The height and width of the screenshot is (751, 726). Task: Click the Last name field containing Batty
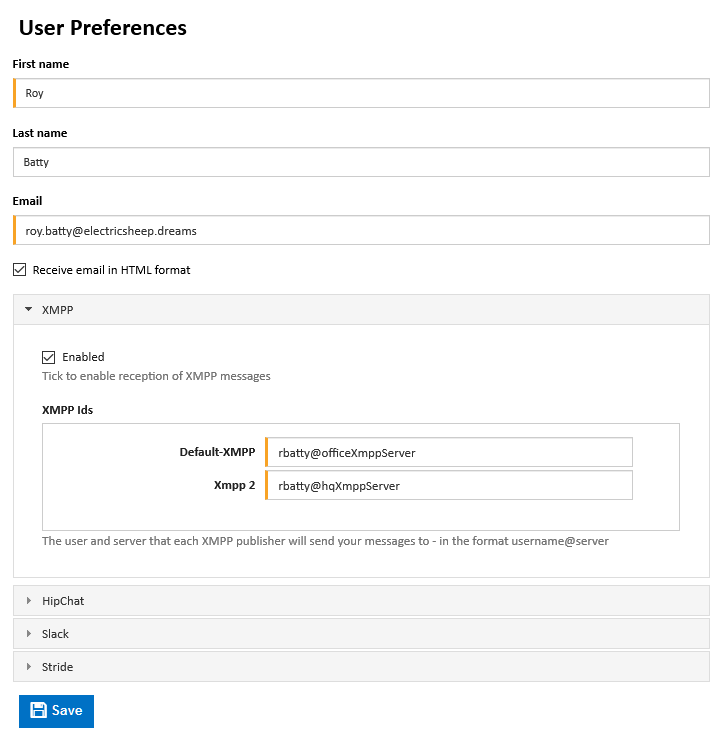362,162
